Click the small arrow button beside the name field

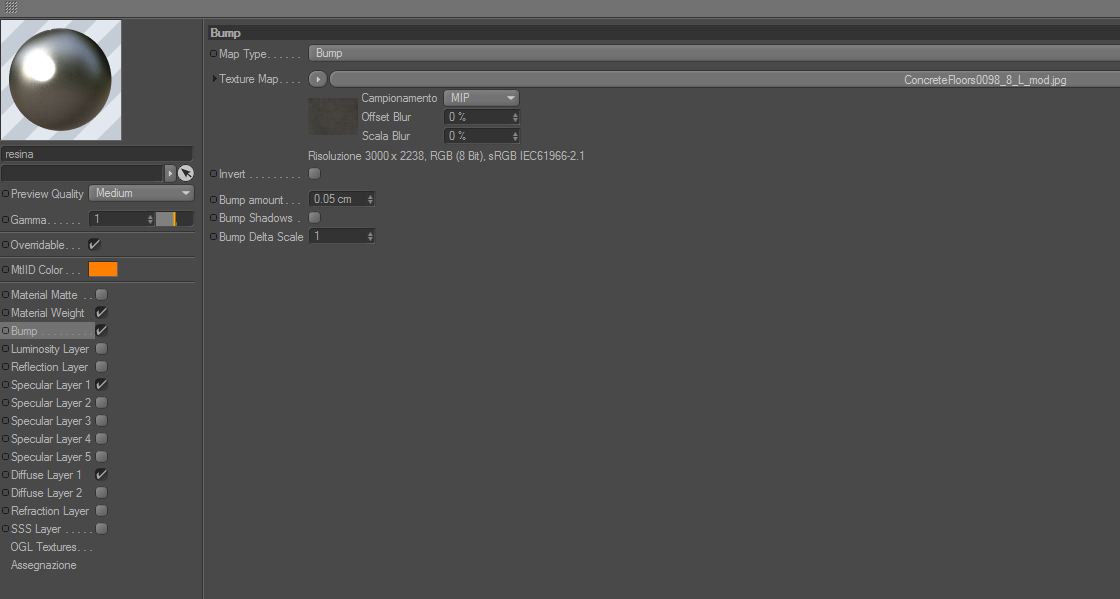pos(170,173)
